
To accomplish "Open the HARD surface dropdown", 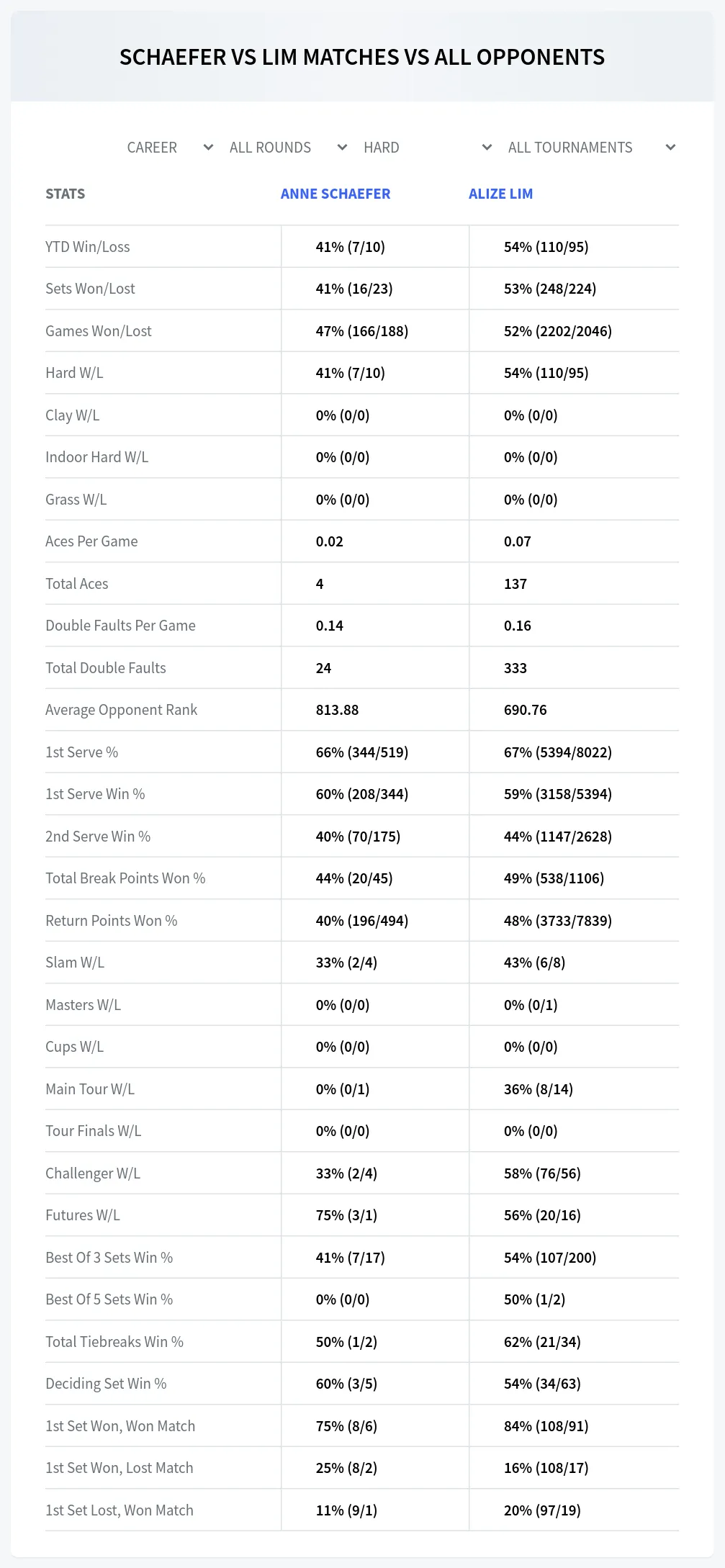I will [428, 148].
